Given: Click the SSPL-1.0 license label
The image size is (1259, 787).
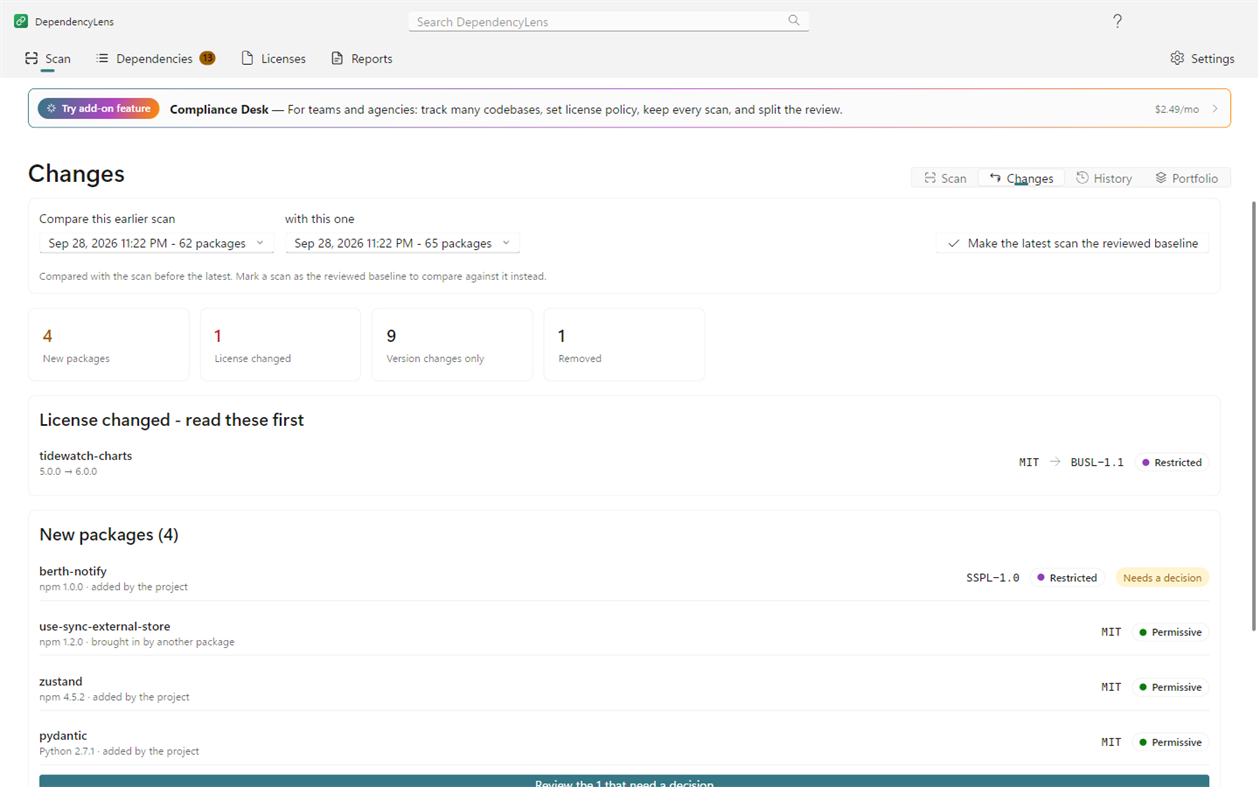Looking at the screenshot, I should point(993,578).
